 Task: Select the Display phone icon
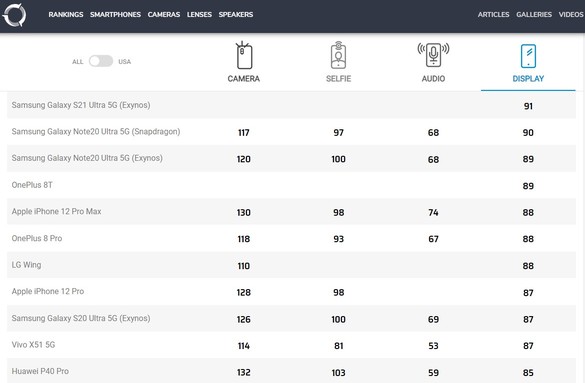click(x=528, y=56)
